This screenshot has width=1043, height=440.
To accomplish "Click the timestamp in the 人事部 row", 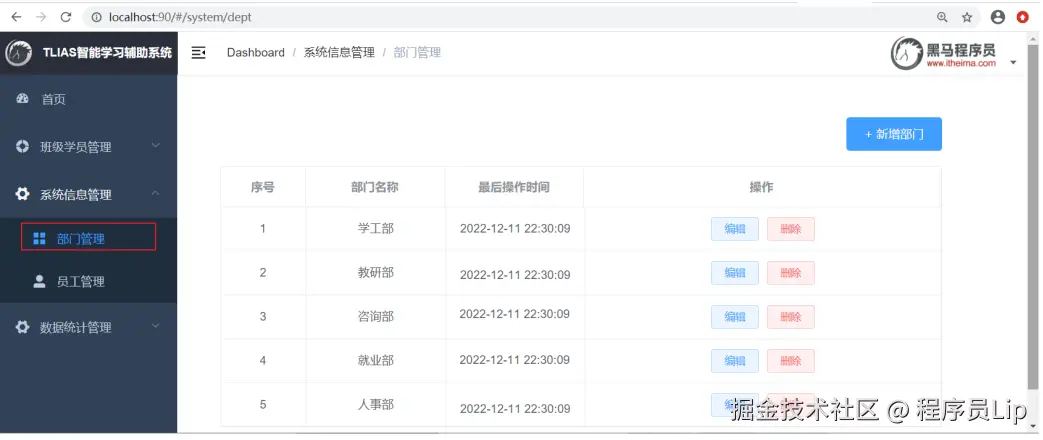I will coord(515,409).
